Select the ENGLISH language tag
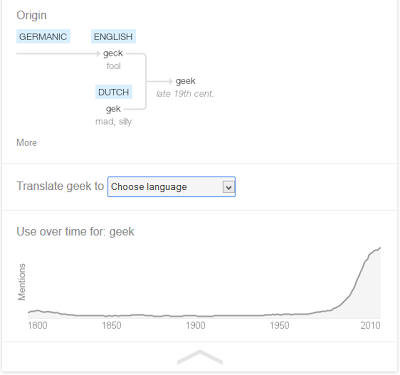 (x=113, y=36)
